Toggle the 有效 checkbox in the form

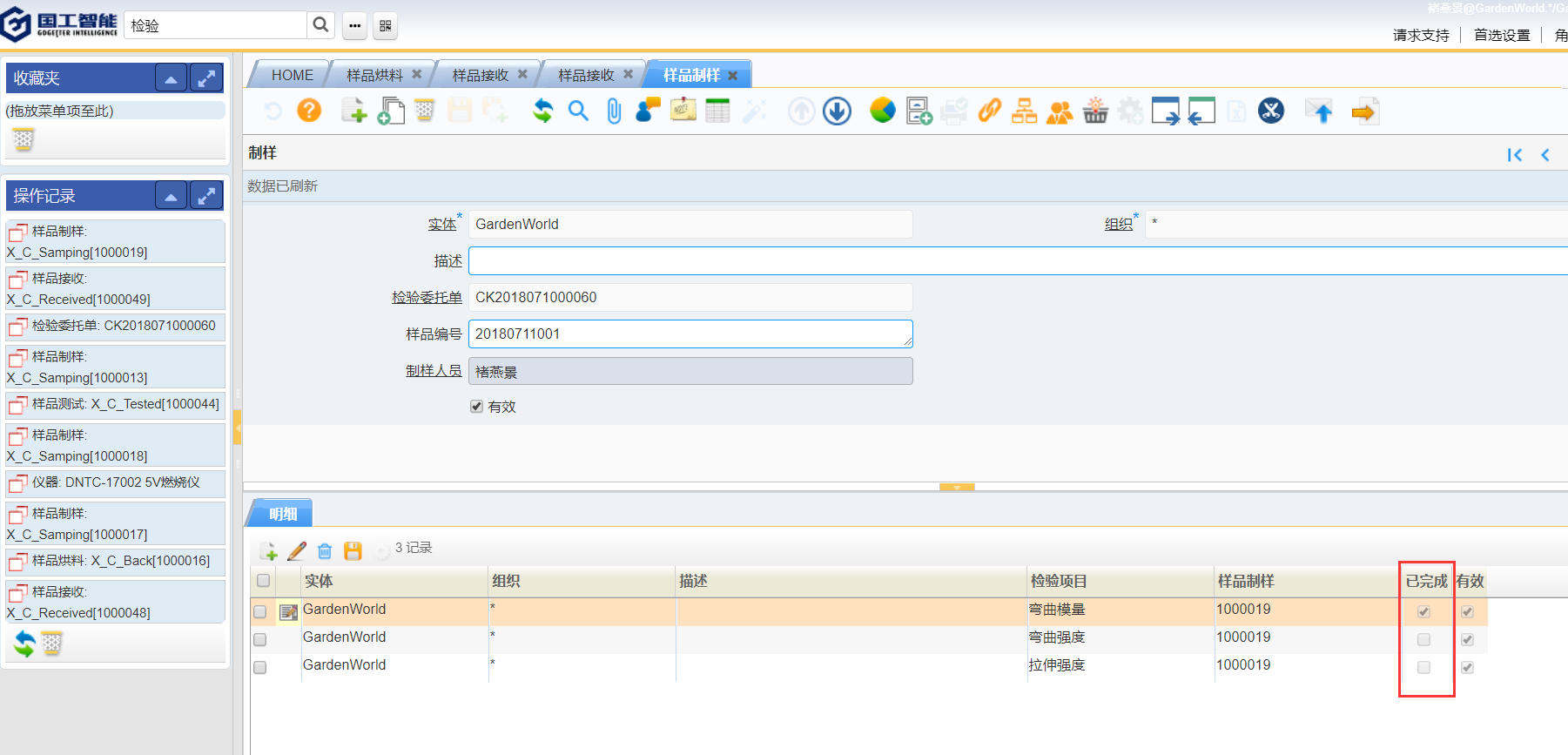[x=476, y=407]
